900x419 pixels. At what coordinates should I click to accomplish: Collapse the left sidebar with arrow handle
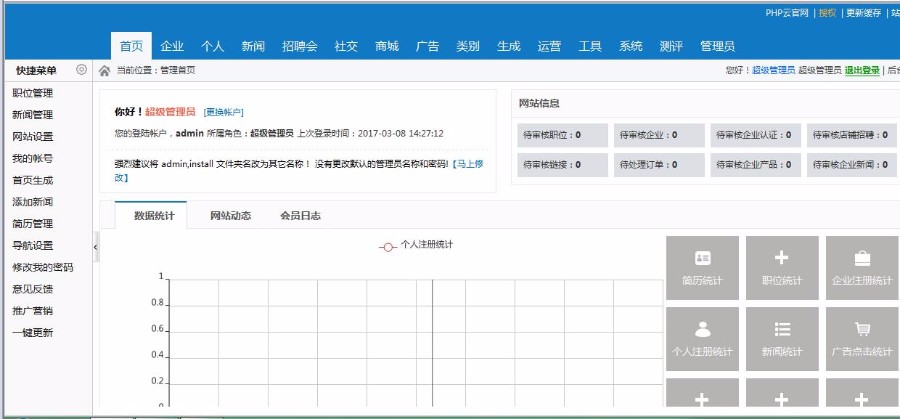[96, 247]
